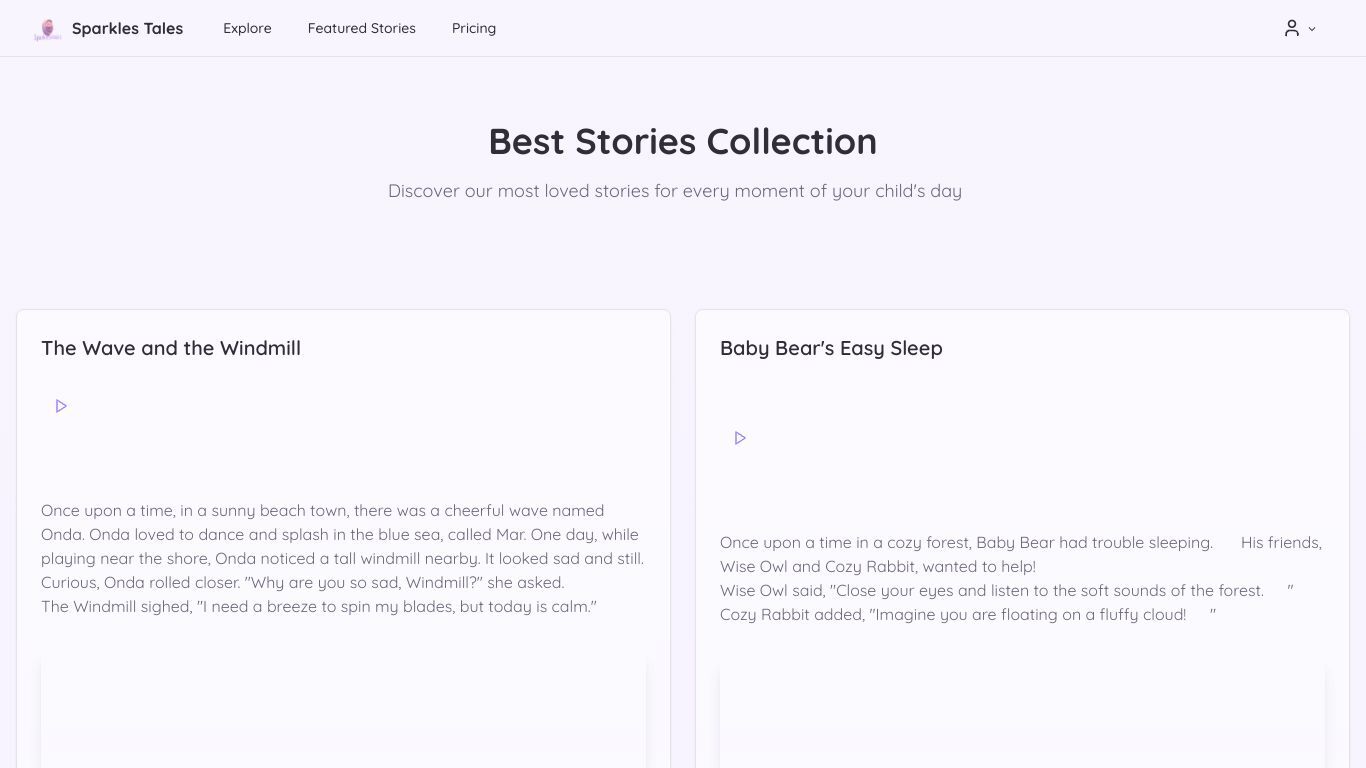Click the 'The Windmill sighed' line
This screenshot has width=1366, height=768.
319,606
